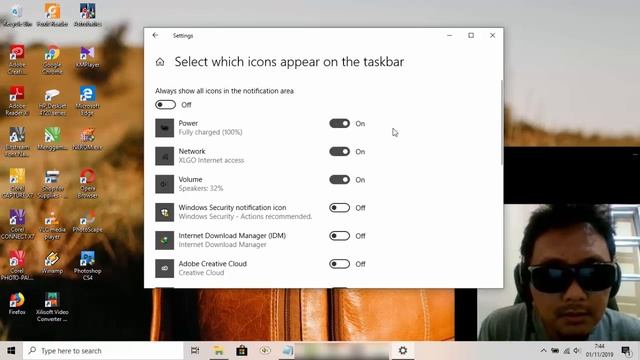Select the Corel CONNECT X7 shortcut
This screenshot has height=360, width=640.
coord(17,224)
